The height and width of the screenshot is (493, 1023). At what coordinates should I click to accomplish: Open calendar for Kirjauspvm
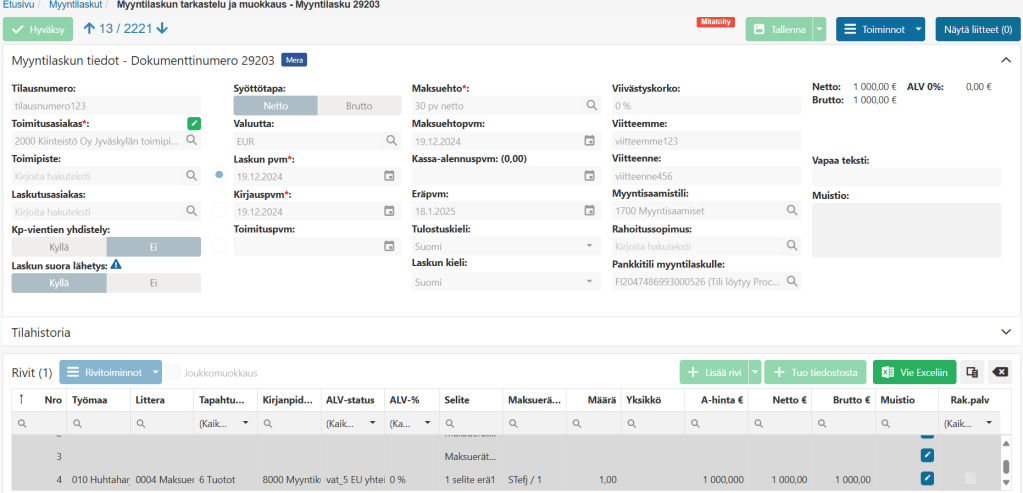[389, 211]
